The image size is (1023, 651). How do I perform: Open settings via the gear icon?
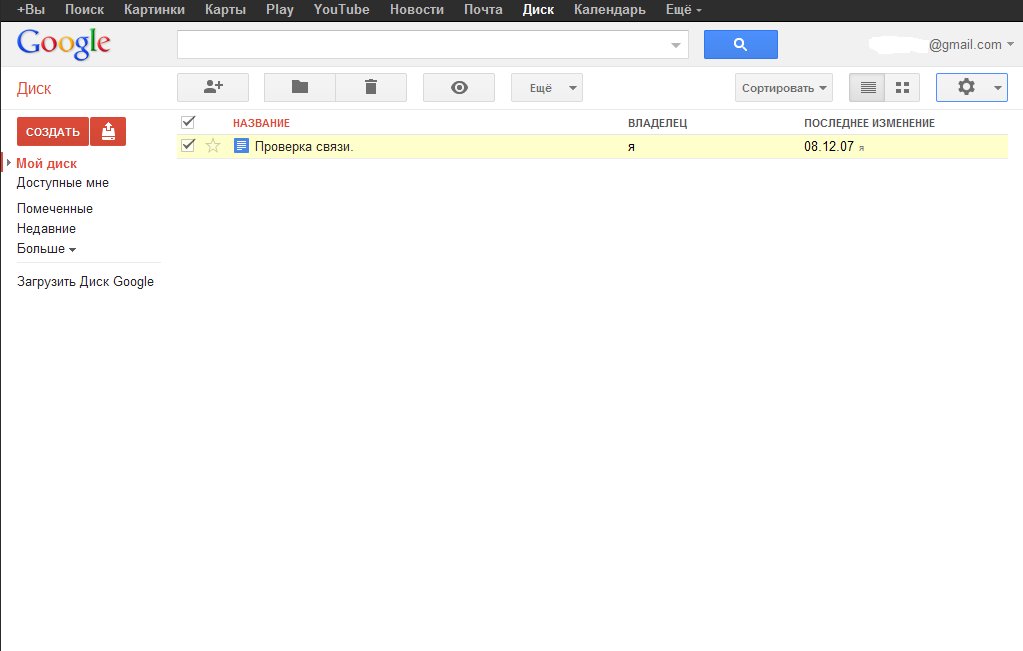click(x=965, y=87)
